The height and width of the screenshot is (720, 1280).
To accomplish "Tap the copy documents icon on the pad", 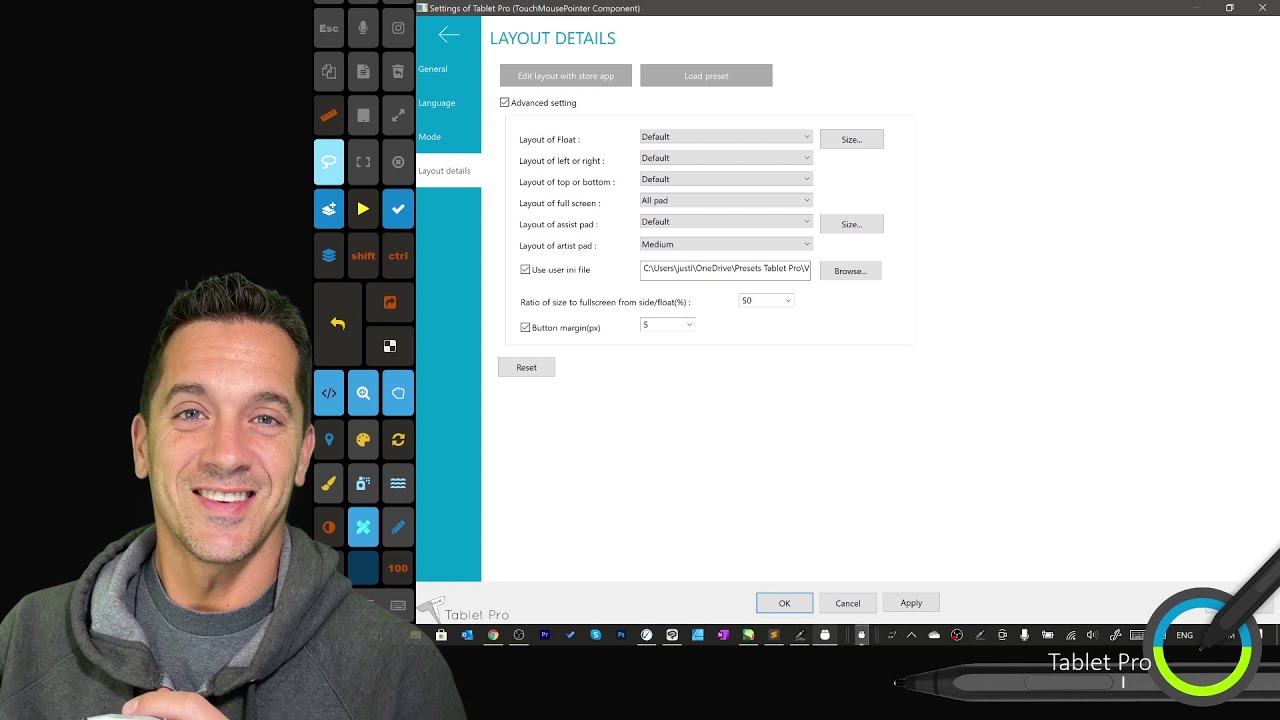I will point(329,71).
